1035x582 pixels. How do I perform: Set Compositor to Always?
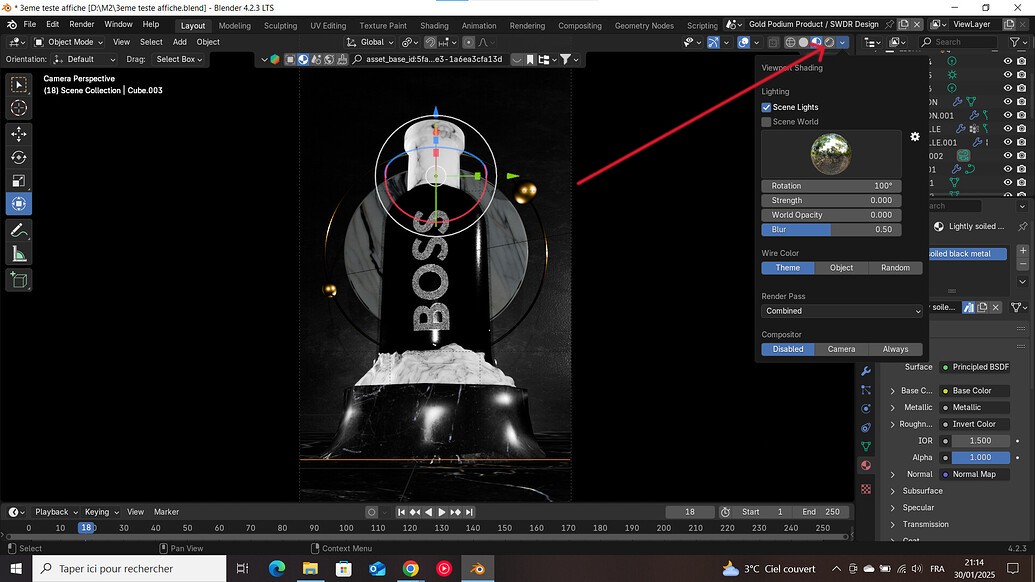pyautogui.click(x=895, y=349)
